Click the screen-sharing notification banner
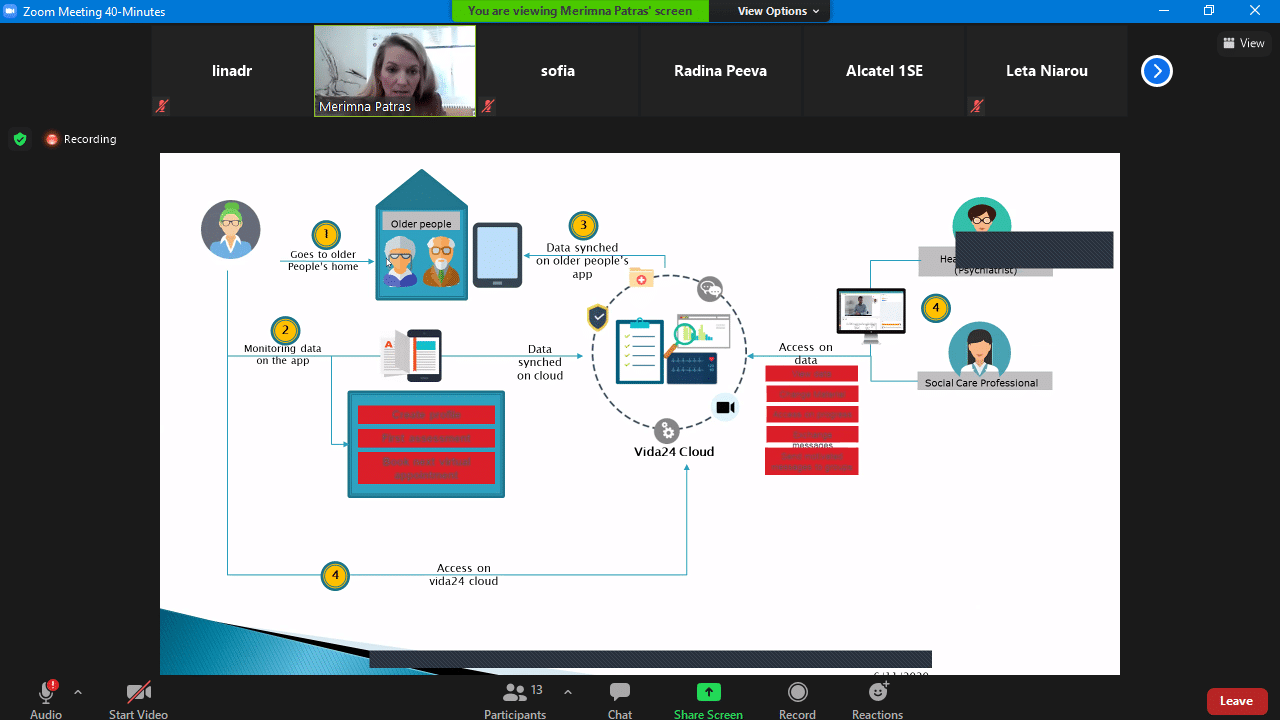Screen dimensions: 1280x720 (x=580, y=11)
